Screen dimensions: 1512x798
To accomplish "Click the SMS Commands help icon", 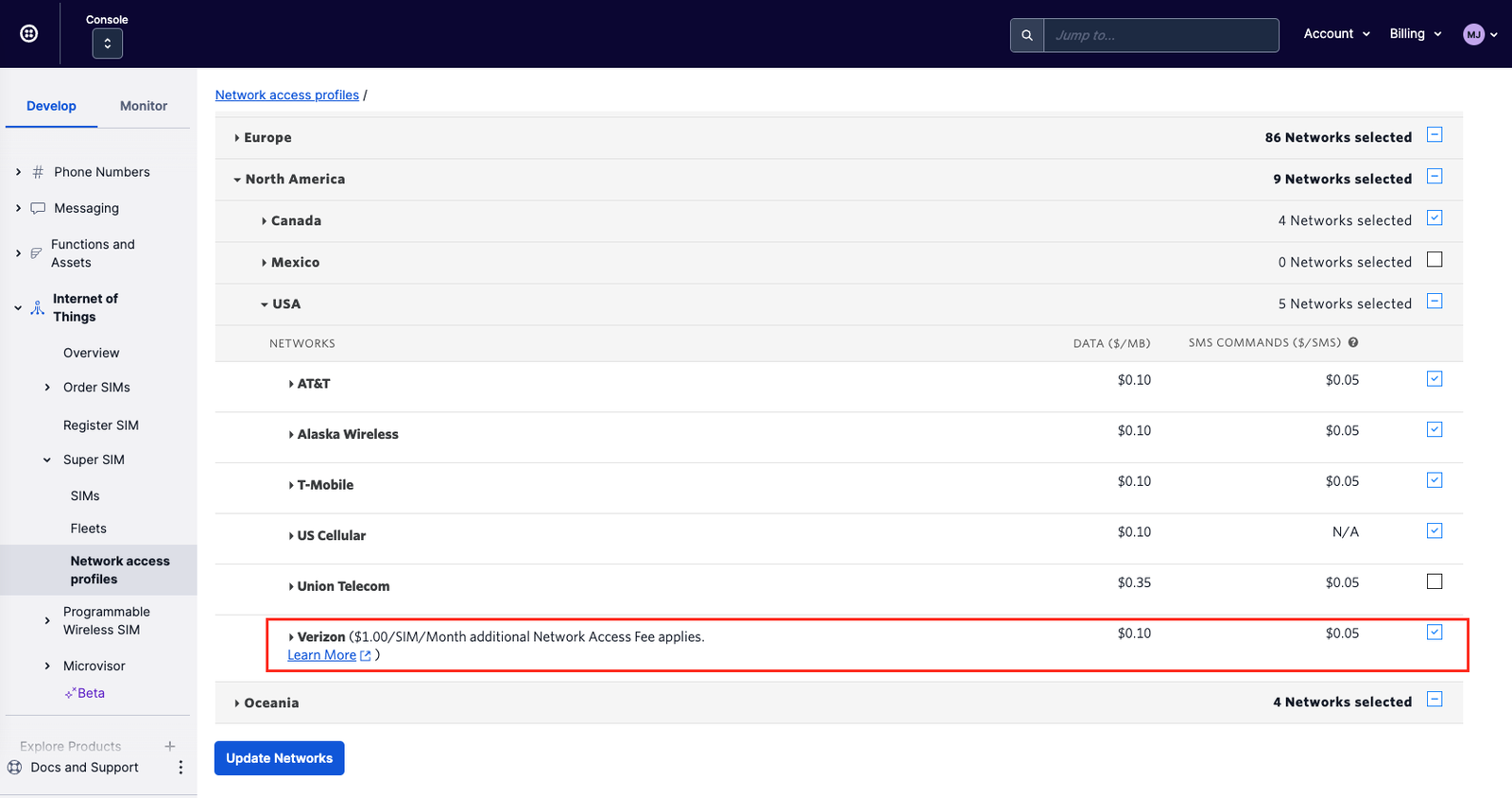I will tap(1353, 343).
